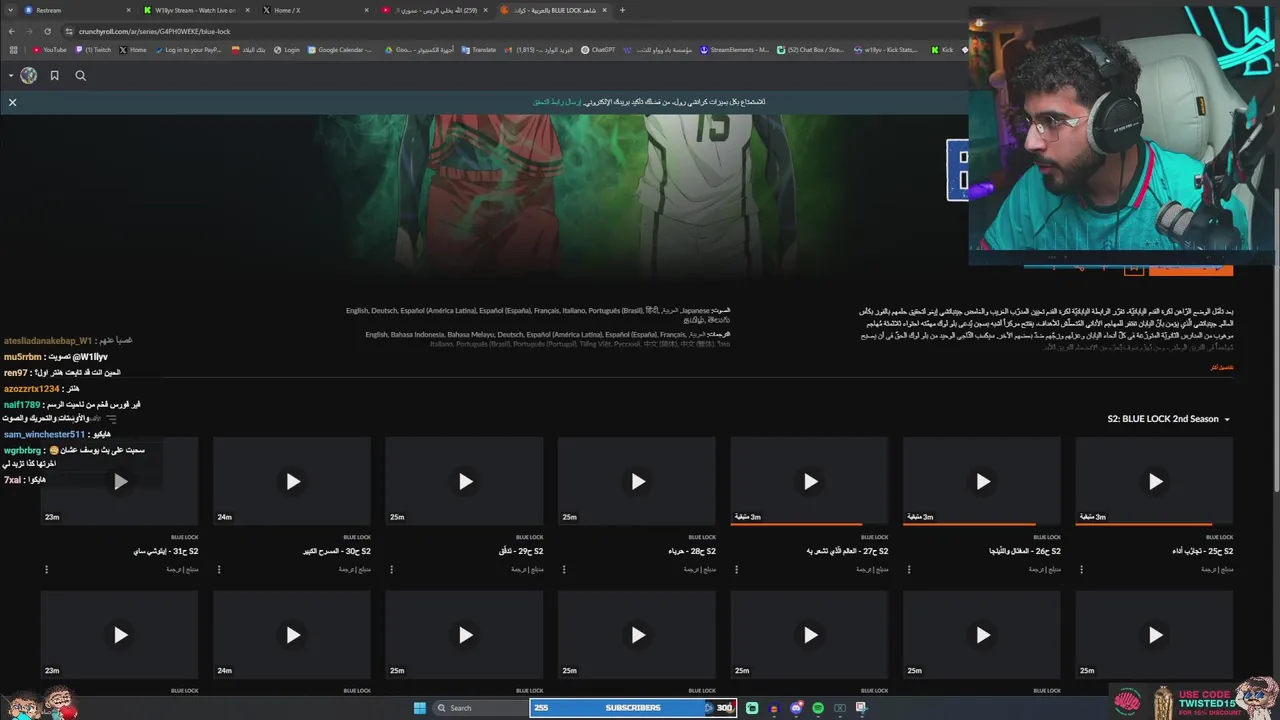Open the X Home bookmark
The image size is (1280, 720).
click(133, 50)
